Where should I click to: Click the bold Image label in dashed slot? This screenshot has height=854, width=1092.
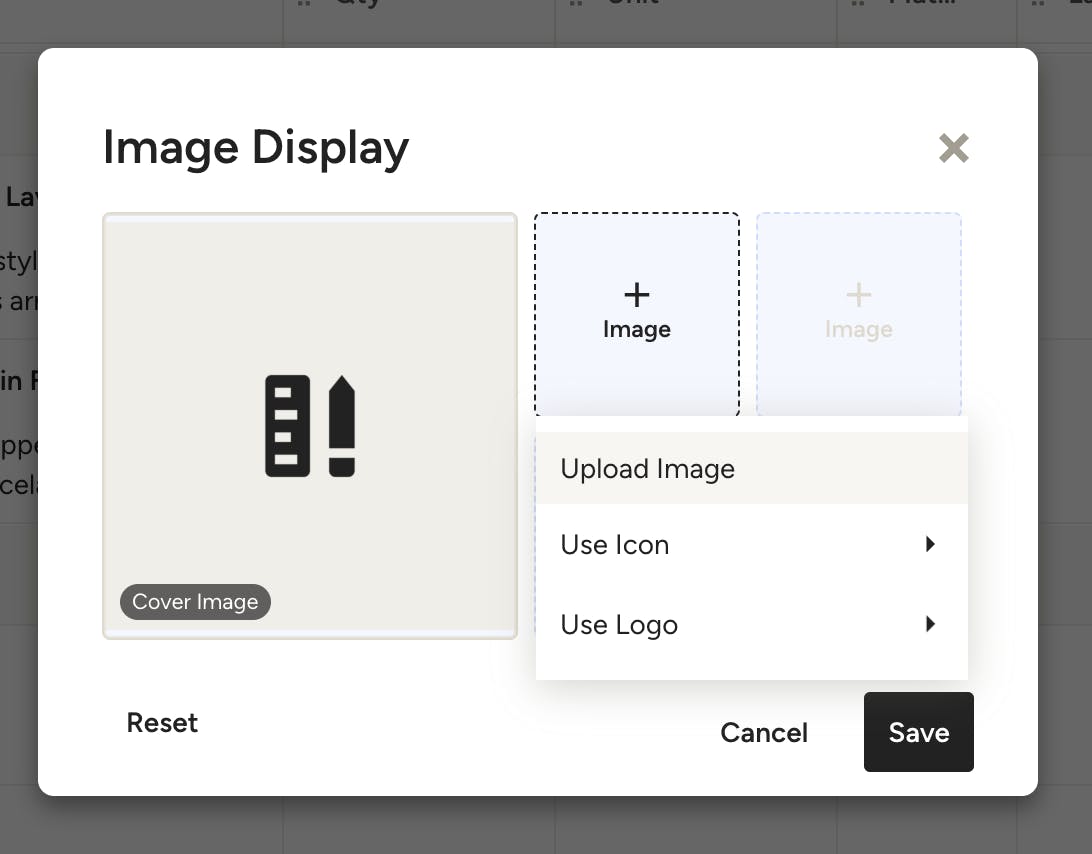[636, 330]
